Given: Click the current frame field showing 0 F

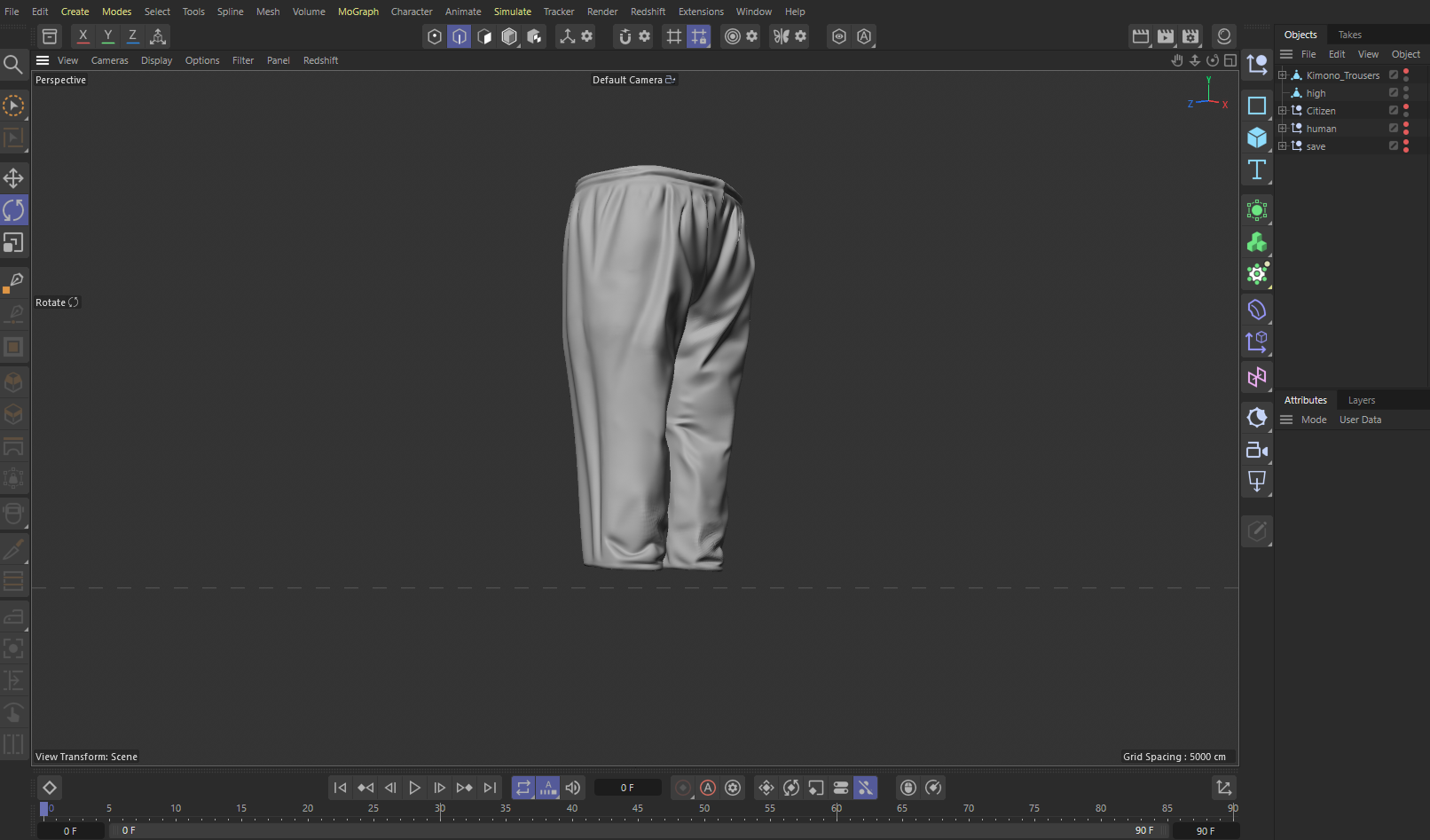Looking at the screenshot, I should pos(627,788).
